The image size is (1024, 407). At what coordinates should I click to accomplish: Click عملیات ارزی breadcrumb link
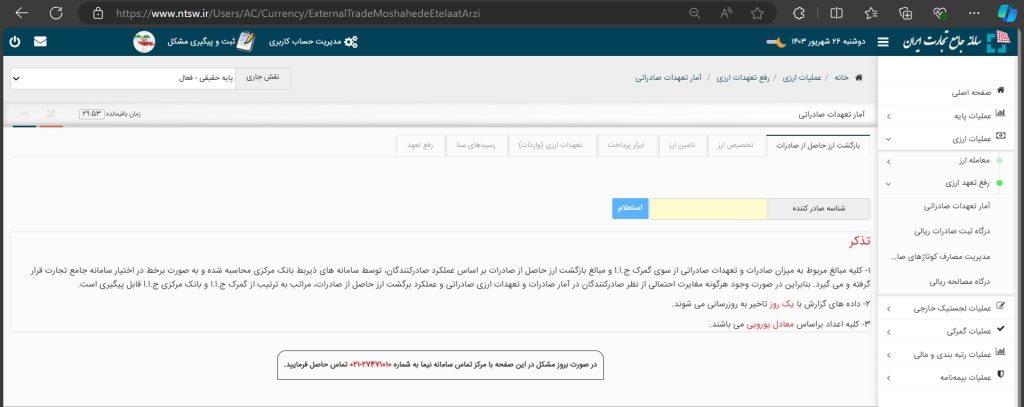802,77
